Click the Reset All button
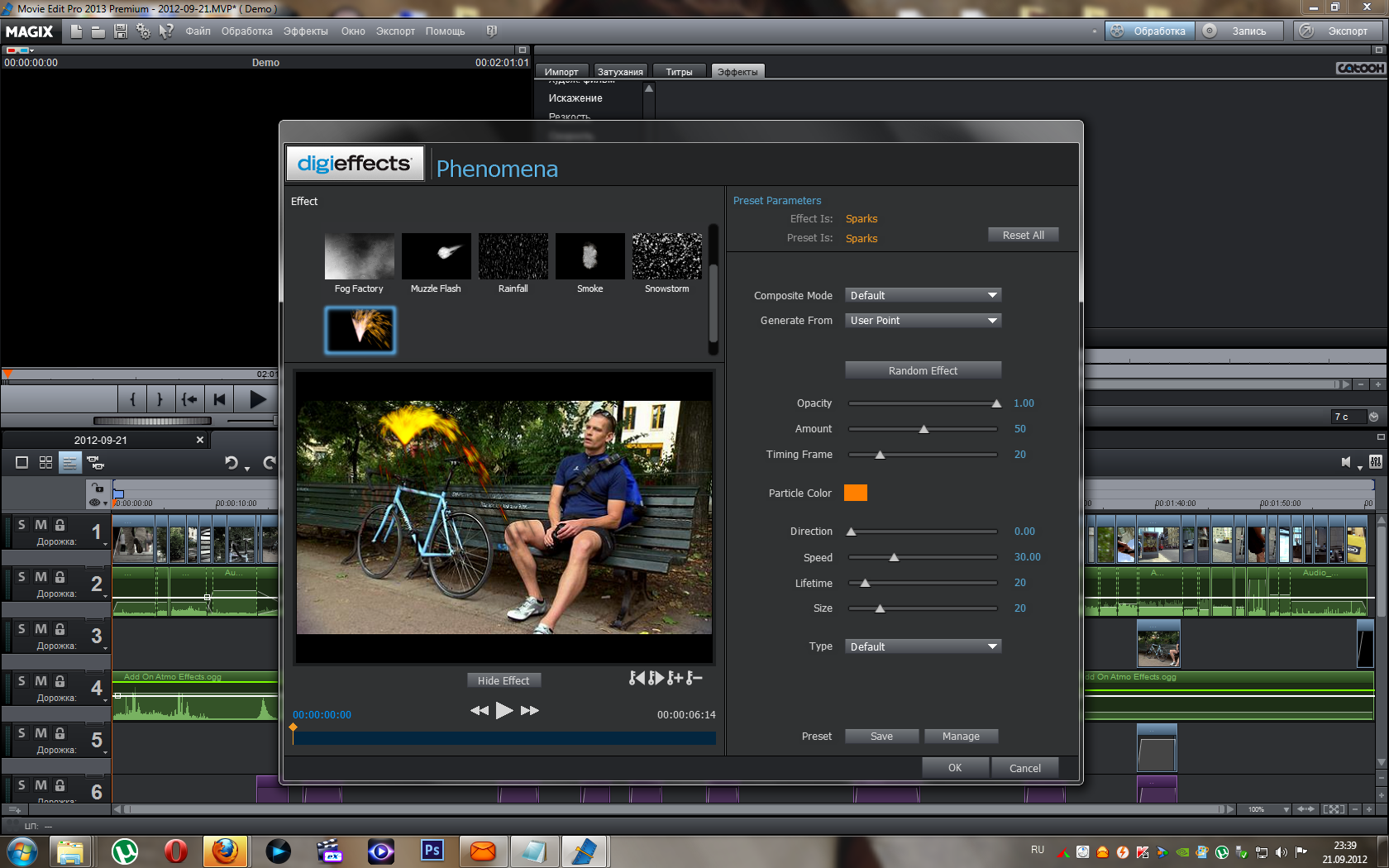Viewport: 1389px width, 868px height. 1023,235
